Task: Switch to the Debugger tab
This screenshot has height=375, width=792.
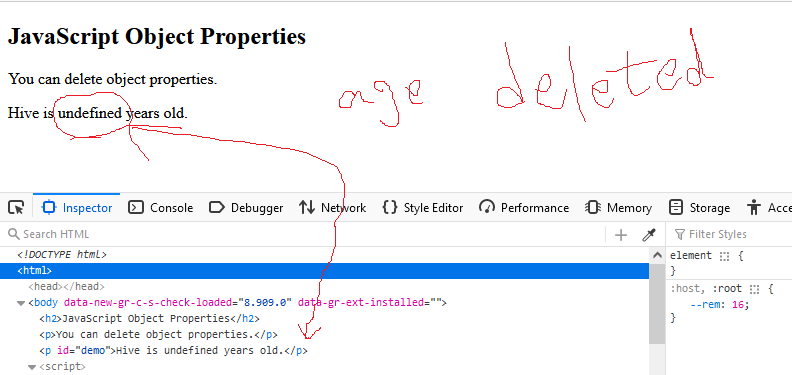Action: [246, 208]
